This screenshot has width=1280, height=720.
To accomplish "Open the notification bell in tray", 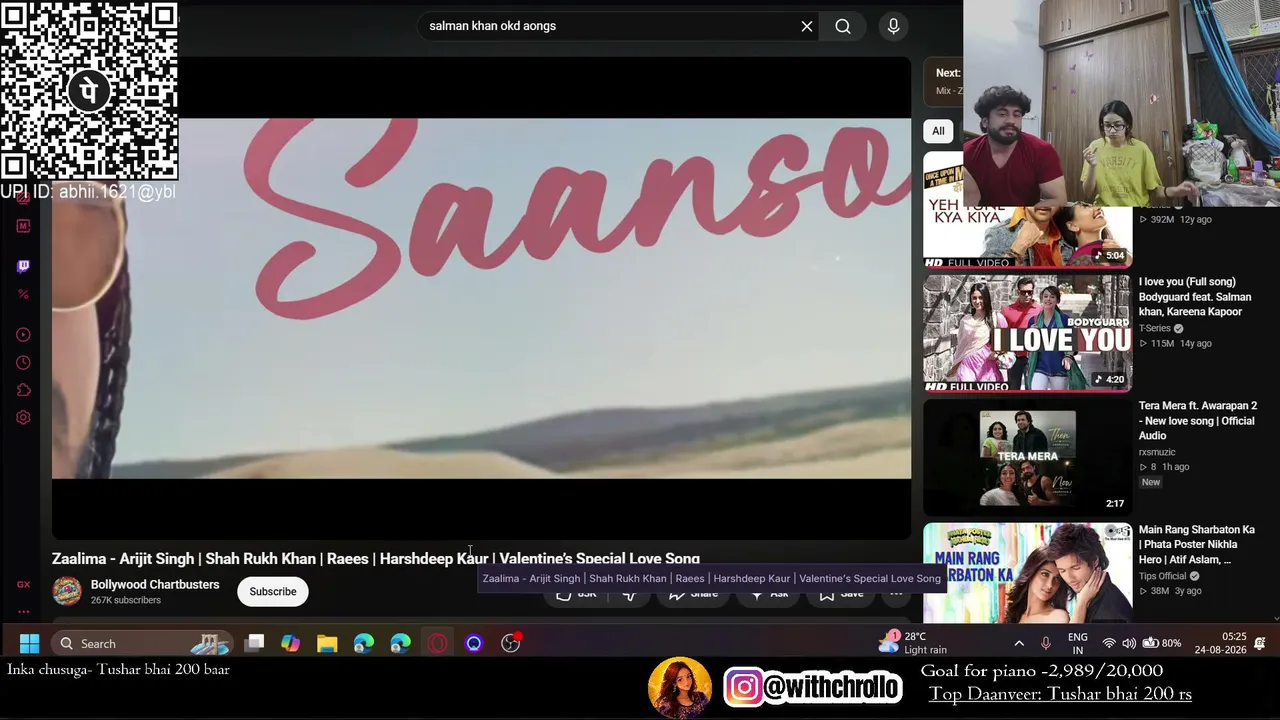I will (x=1260, y=643).
